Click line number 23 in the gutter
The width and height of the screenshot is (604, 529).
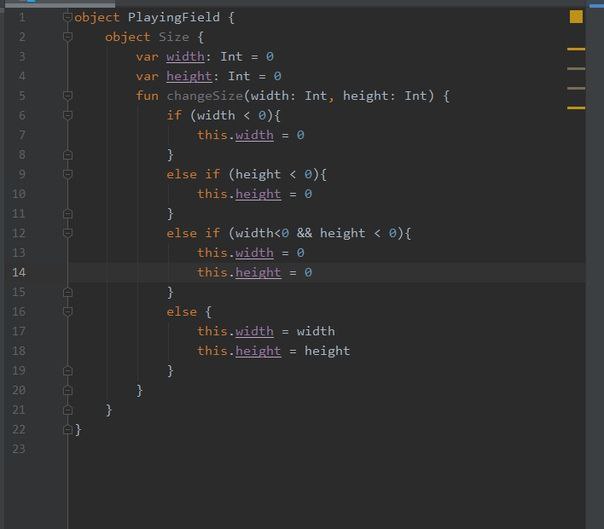[18, 449]
